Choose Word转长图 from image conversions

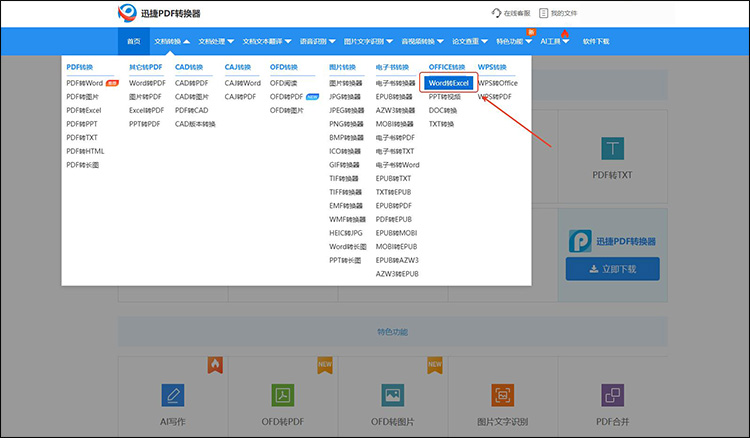(348, 247)
